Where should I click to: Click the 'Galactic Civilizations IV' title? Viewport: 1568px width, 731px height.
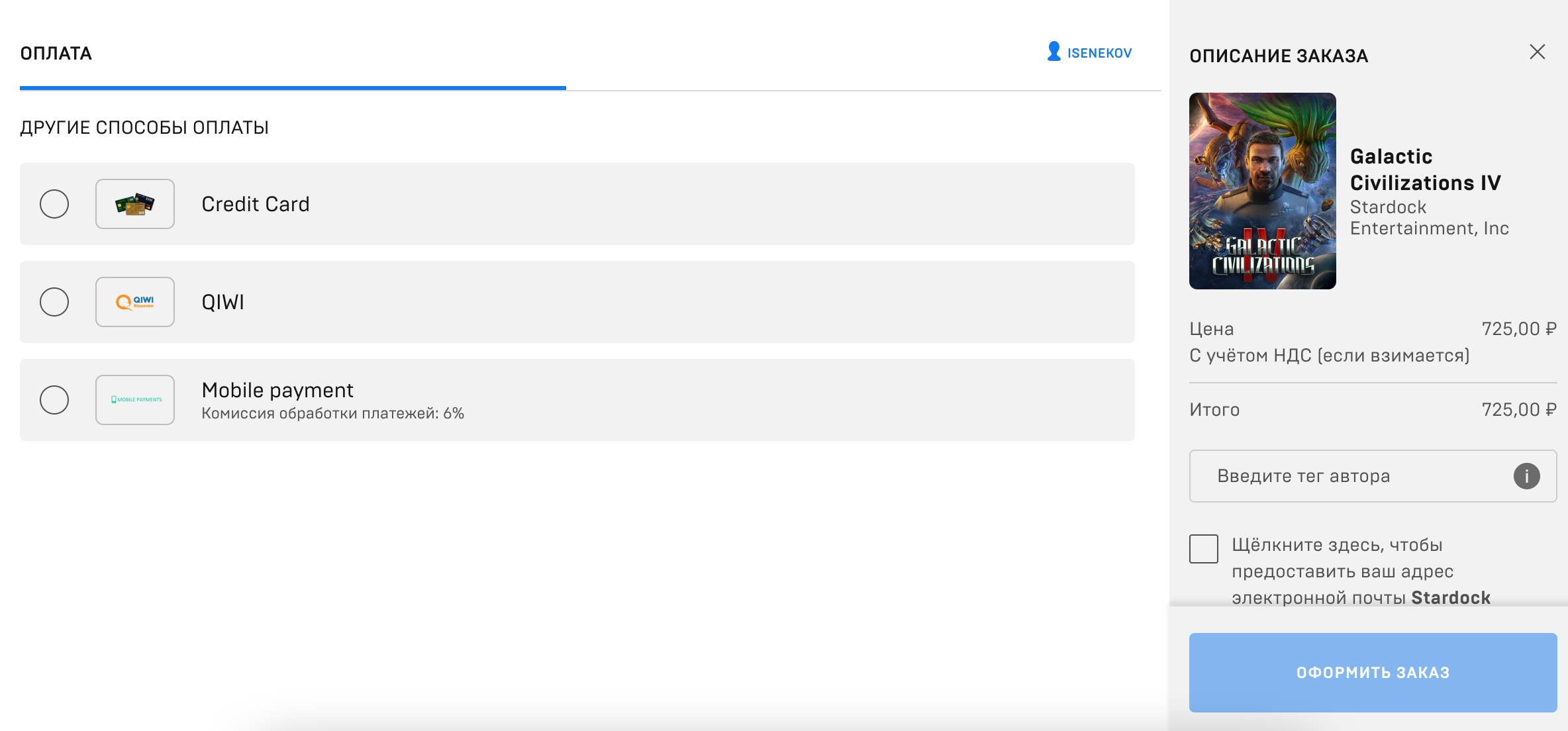tap(1425, 170)
